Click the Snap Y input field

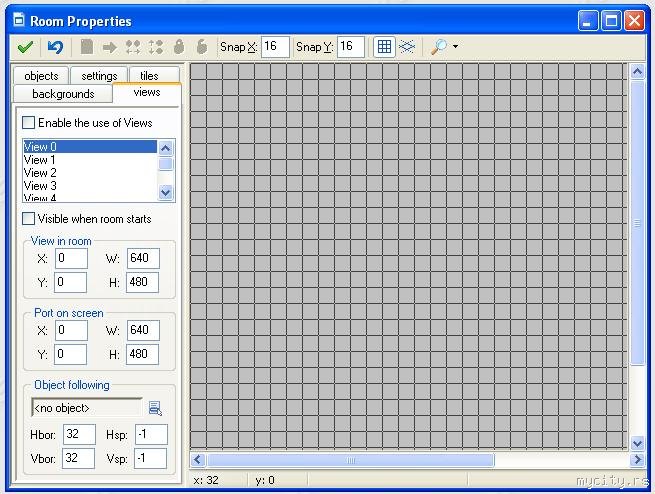tap(350, 46)
